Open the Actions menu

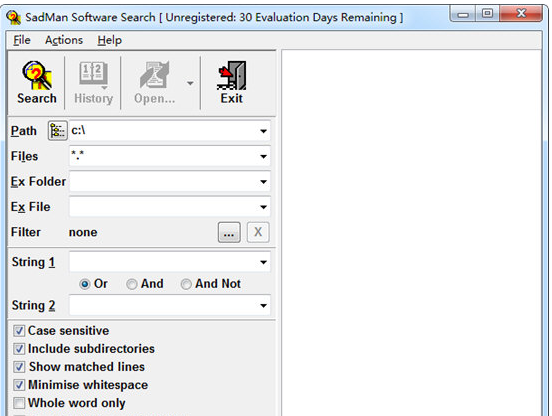(64, 40)
